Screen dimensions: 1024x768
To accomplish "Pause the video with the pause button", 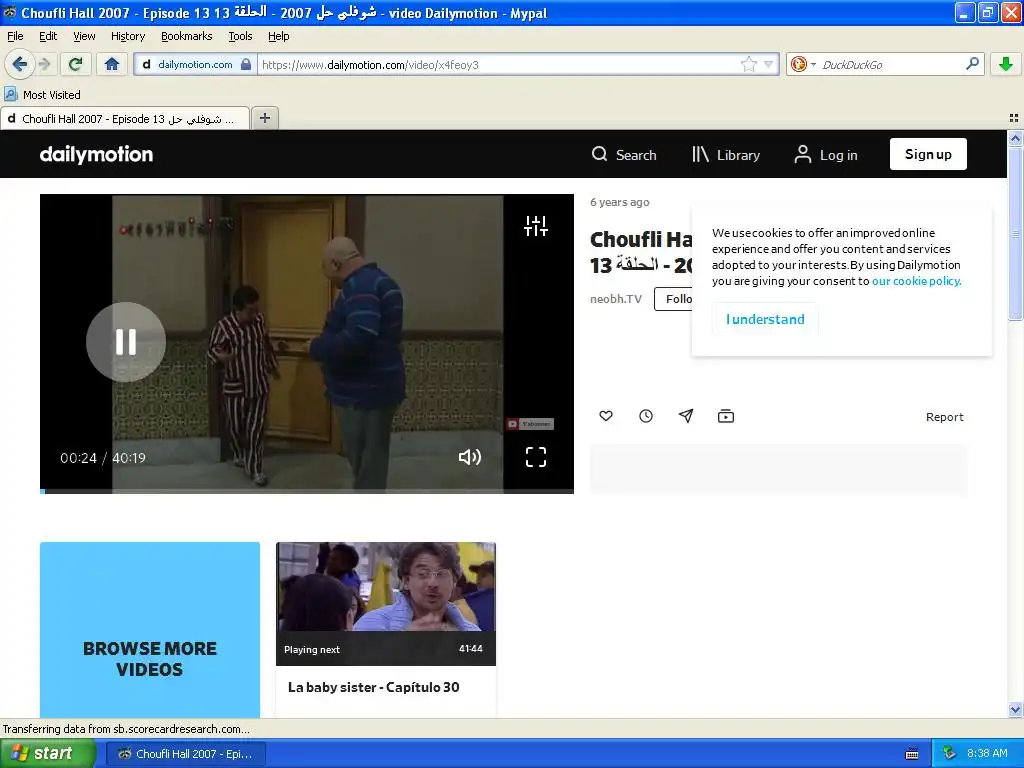I will click(126, 342).
